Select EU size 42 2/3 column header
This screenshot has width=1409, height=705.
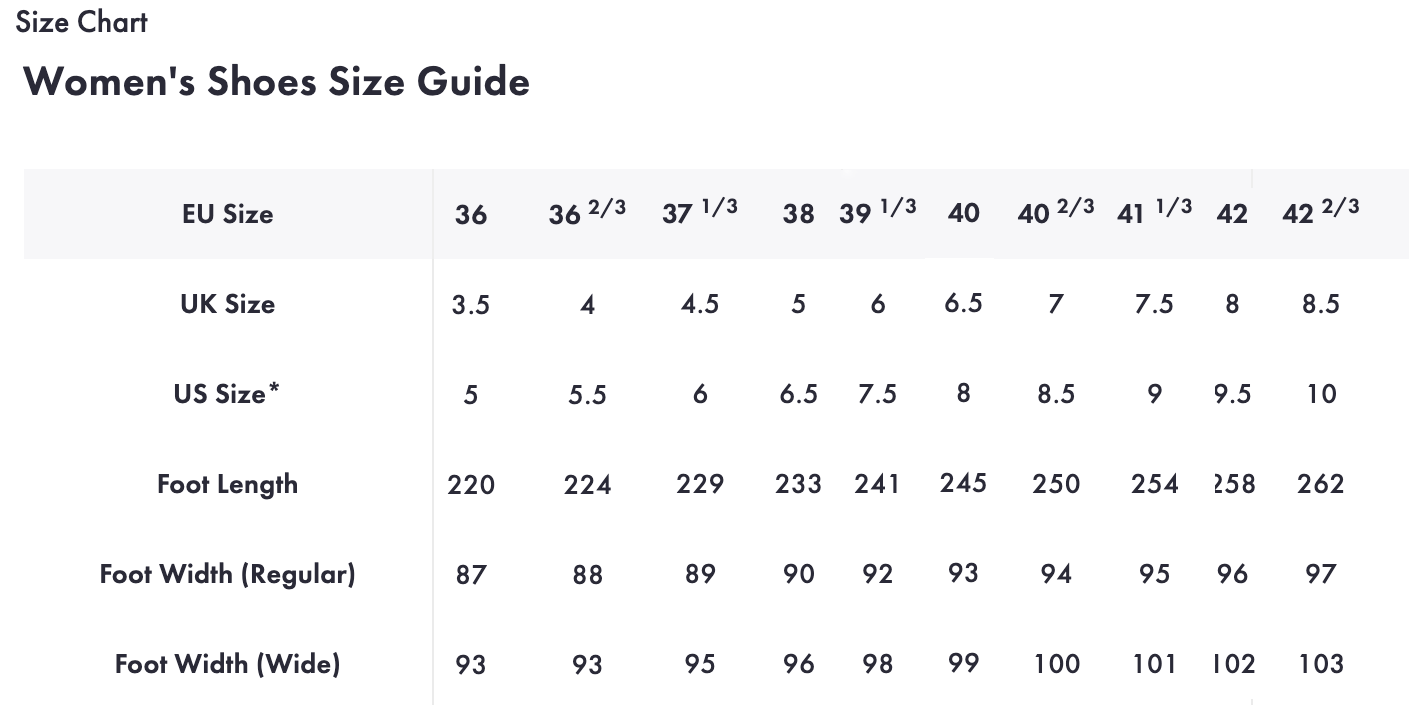pos(1320,212)
